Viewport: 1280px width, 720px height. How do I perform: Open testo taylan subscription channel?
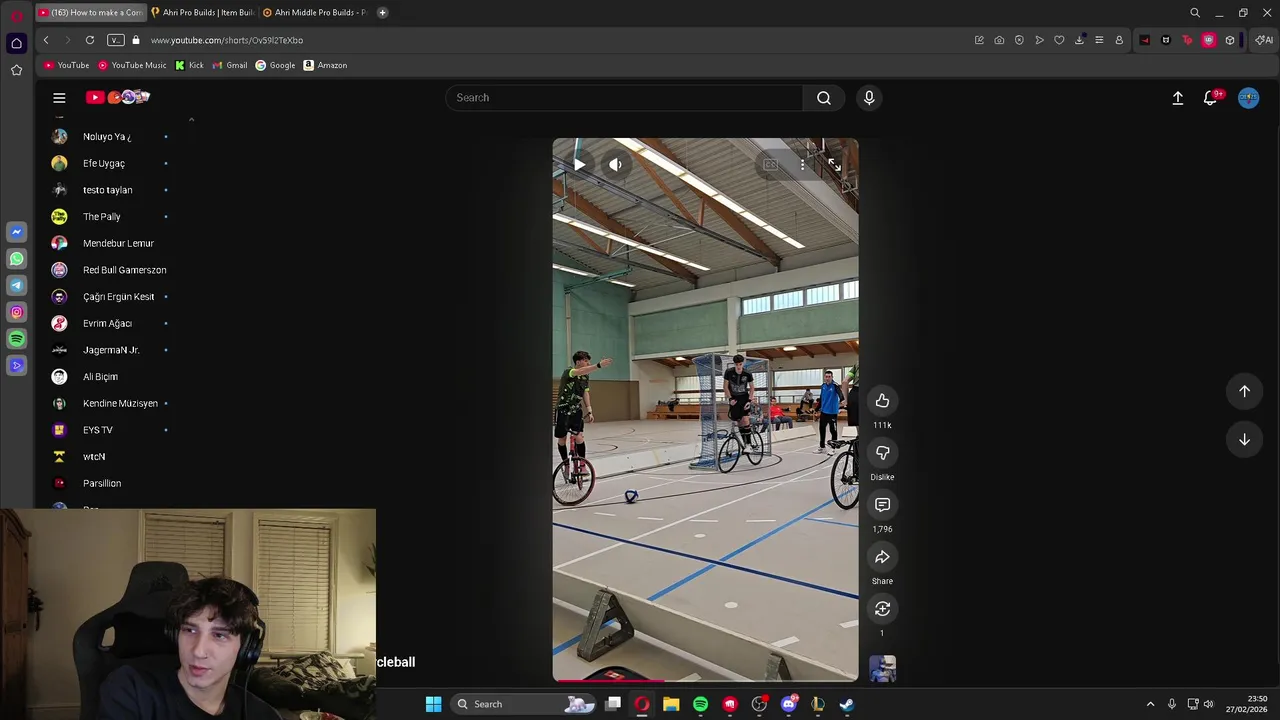tap(110, 190)
